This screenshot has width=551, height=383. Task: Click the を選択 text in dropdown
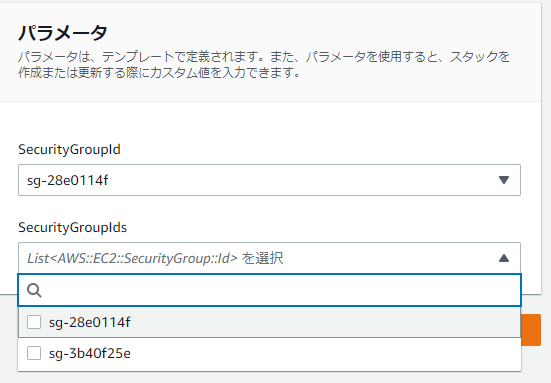(262, 258)
